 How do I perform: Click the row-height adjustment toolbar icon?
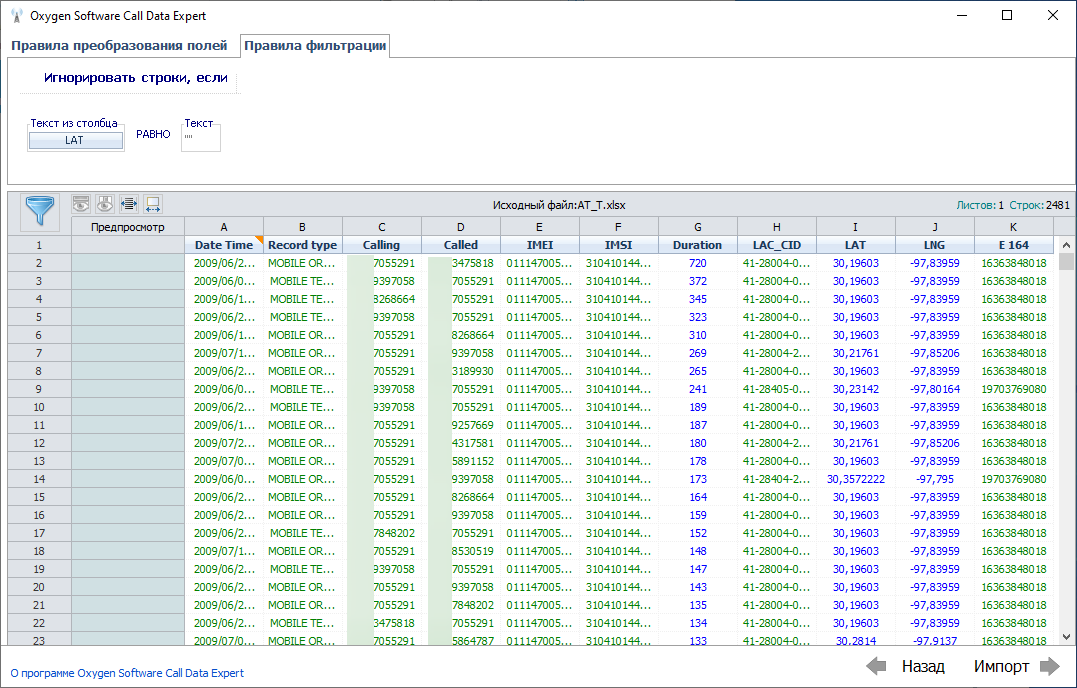pyautogui.click(x=129, y=204)
